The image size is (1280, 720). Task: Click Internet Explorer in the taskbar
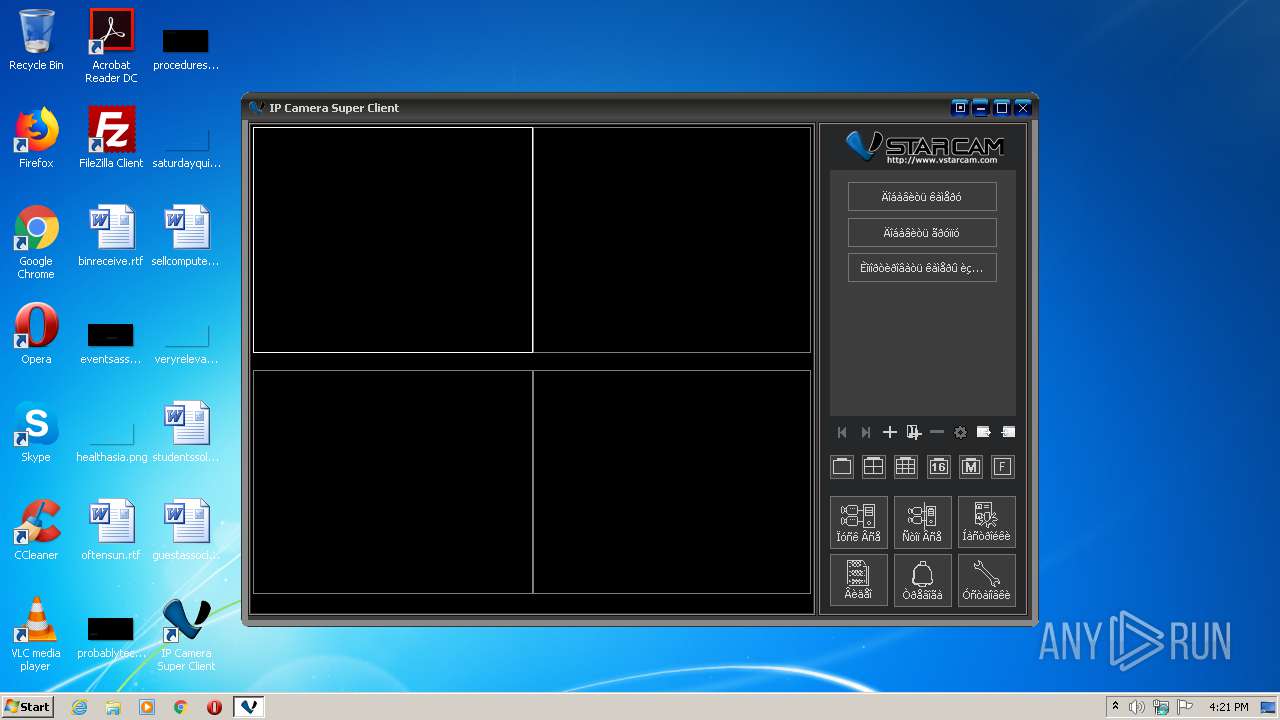[79, 707]
